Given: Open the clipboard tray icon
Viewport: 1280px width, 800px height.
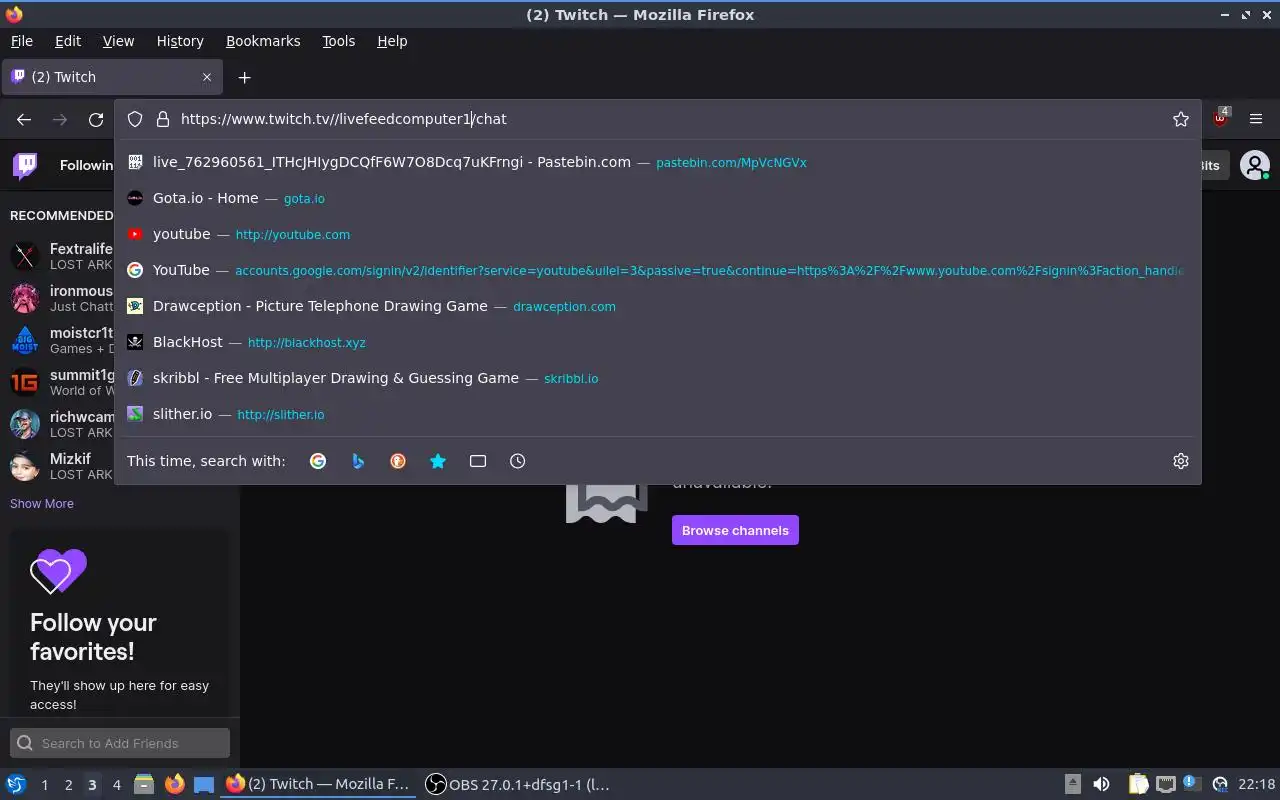Looking at the screenshot, I should (x=1138, y=785).
